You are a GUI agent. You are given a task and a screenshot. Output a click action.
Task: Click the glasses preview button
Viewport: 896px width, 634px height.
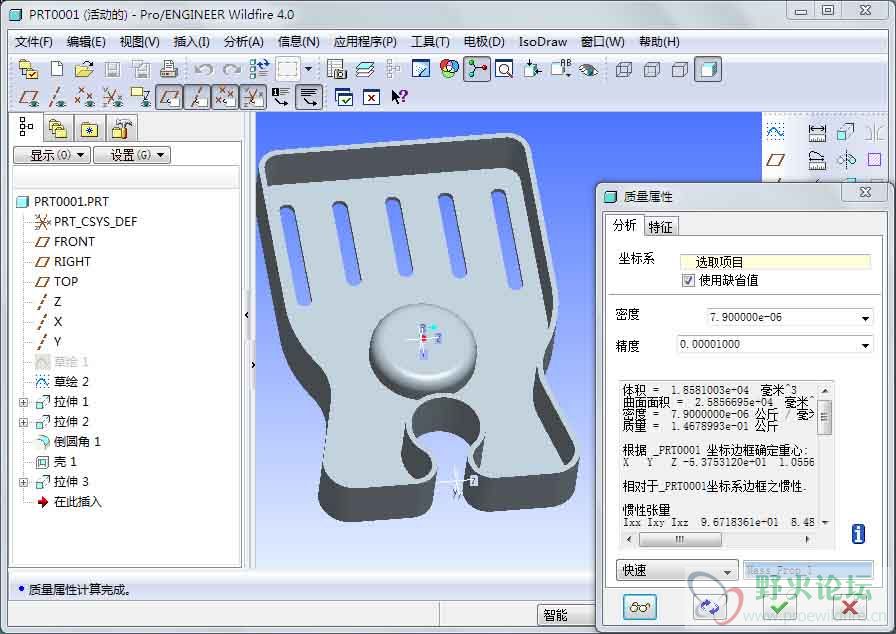(x=639, y=607)
